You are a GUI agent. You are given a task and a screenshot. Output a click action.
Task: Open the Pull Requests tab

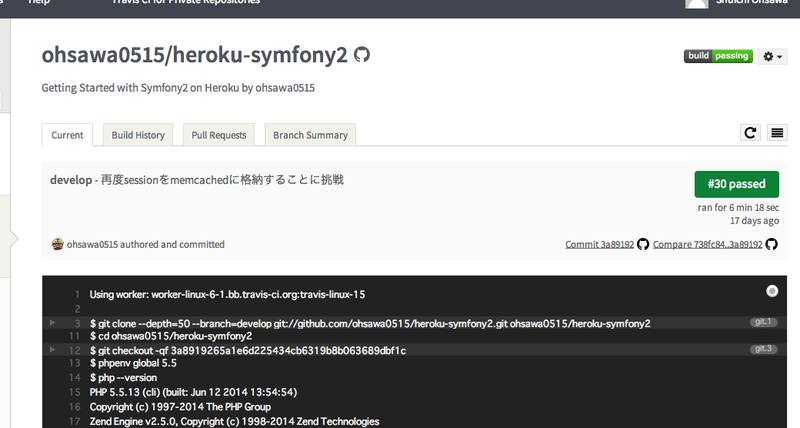pos(218,135)
